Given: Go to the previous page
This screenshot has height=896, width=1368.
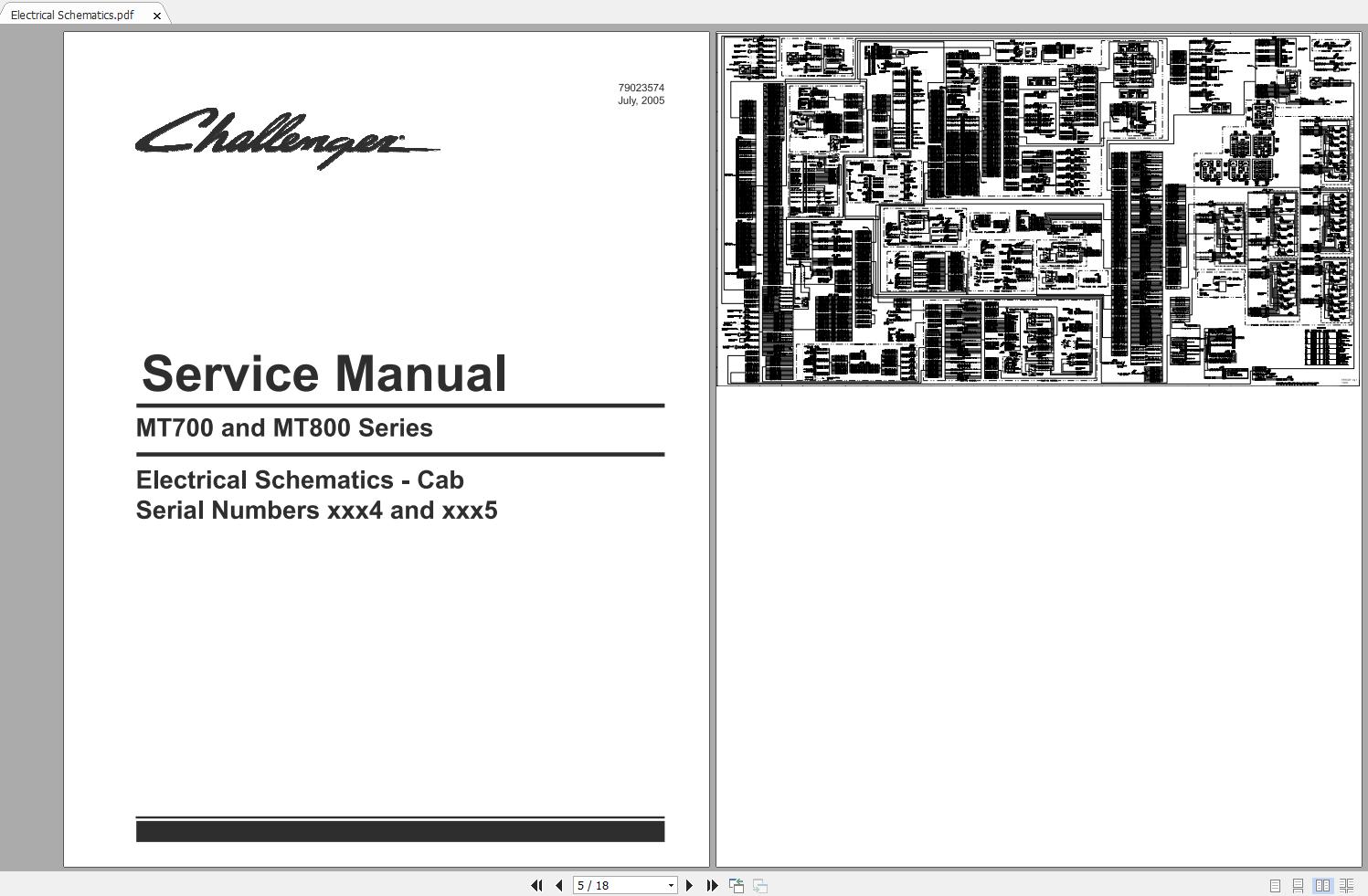Looking at the screenshot, I should (558, 885).
